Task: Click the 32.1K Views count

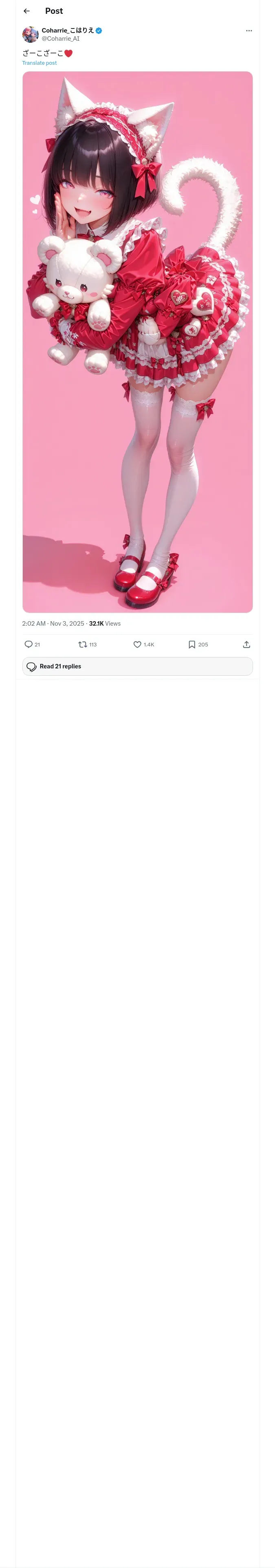Action: click(105, 623)
